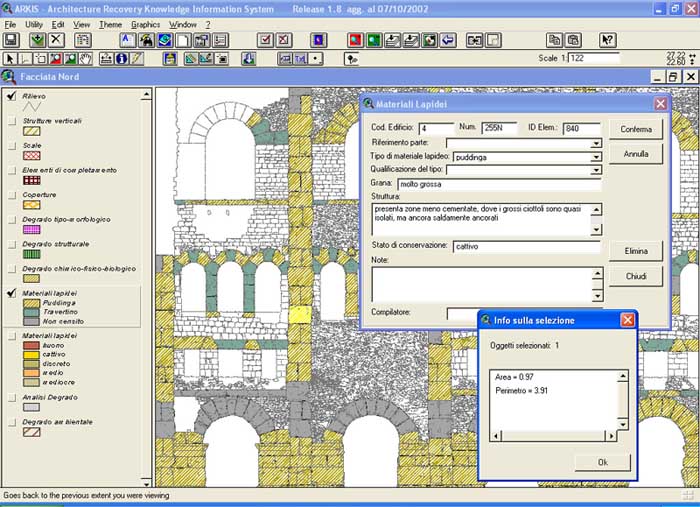Click the X cut toolbar icon
The width and height of the screenshot is (700, 507).
pyautogui.click(x=57, y=40)
